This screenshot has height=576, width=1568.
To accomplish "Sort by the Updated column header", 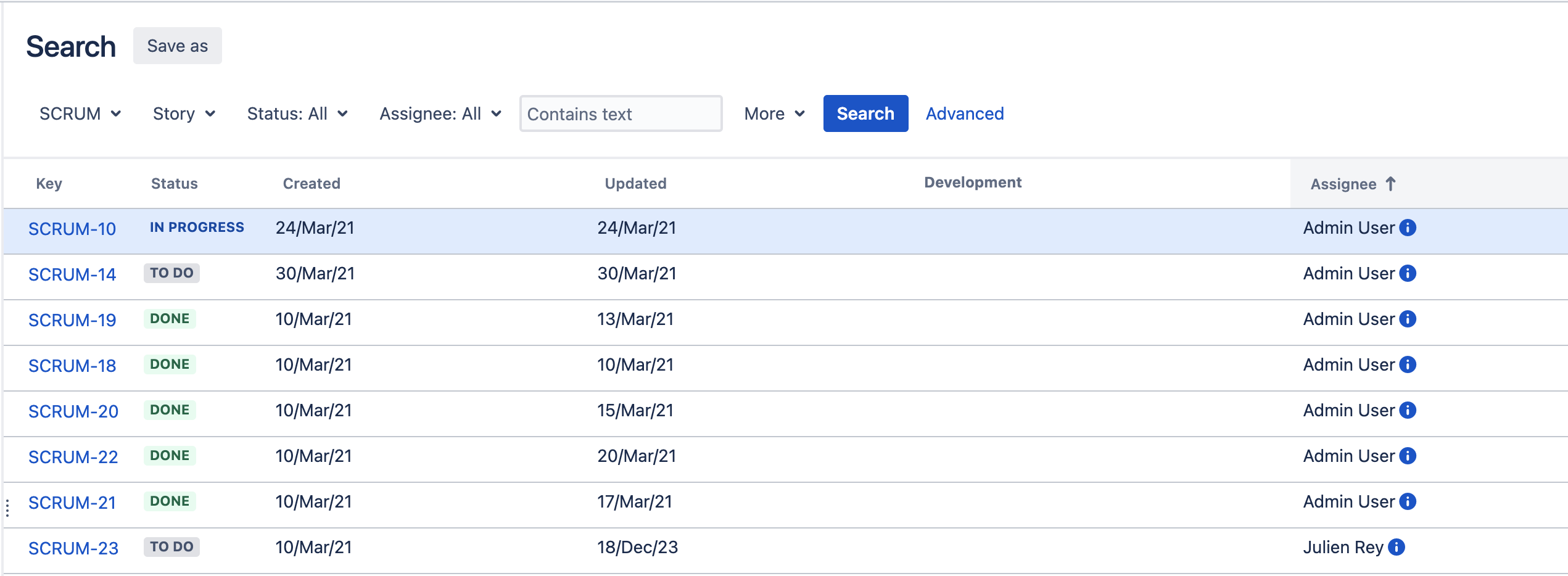I will click(635, 184).
